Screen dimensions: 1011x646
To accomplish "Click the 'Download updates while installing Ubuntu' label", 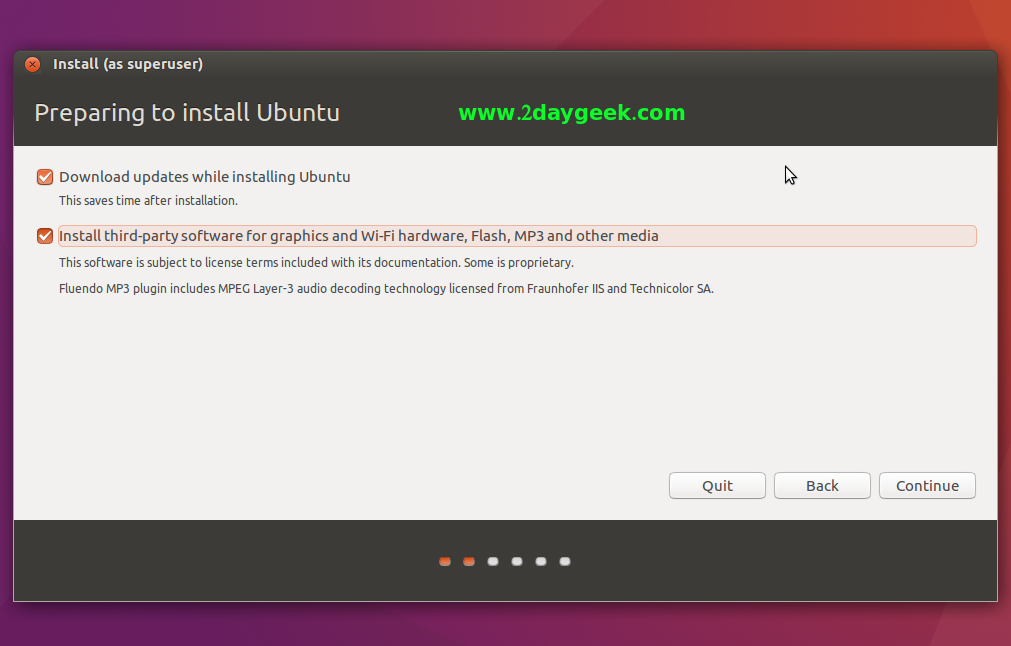I will (x=204, y=177).
